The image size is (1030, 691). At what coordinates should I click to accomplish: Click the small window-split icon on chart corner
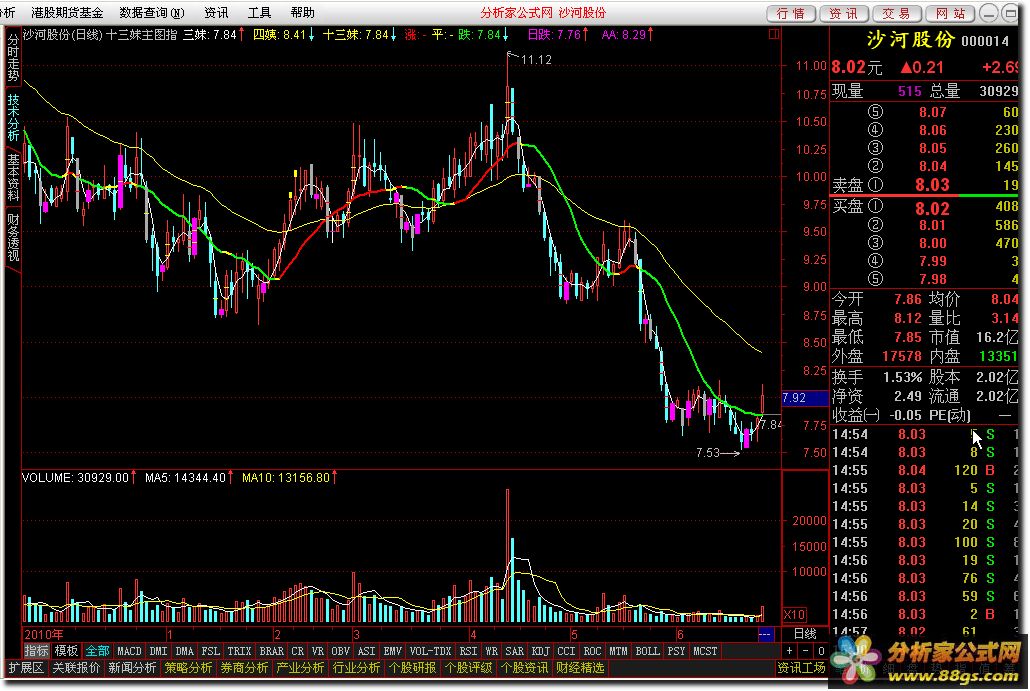(774, 33)
